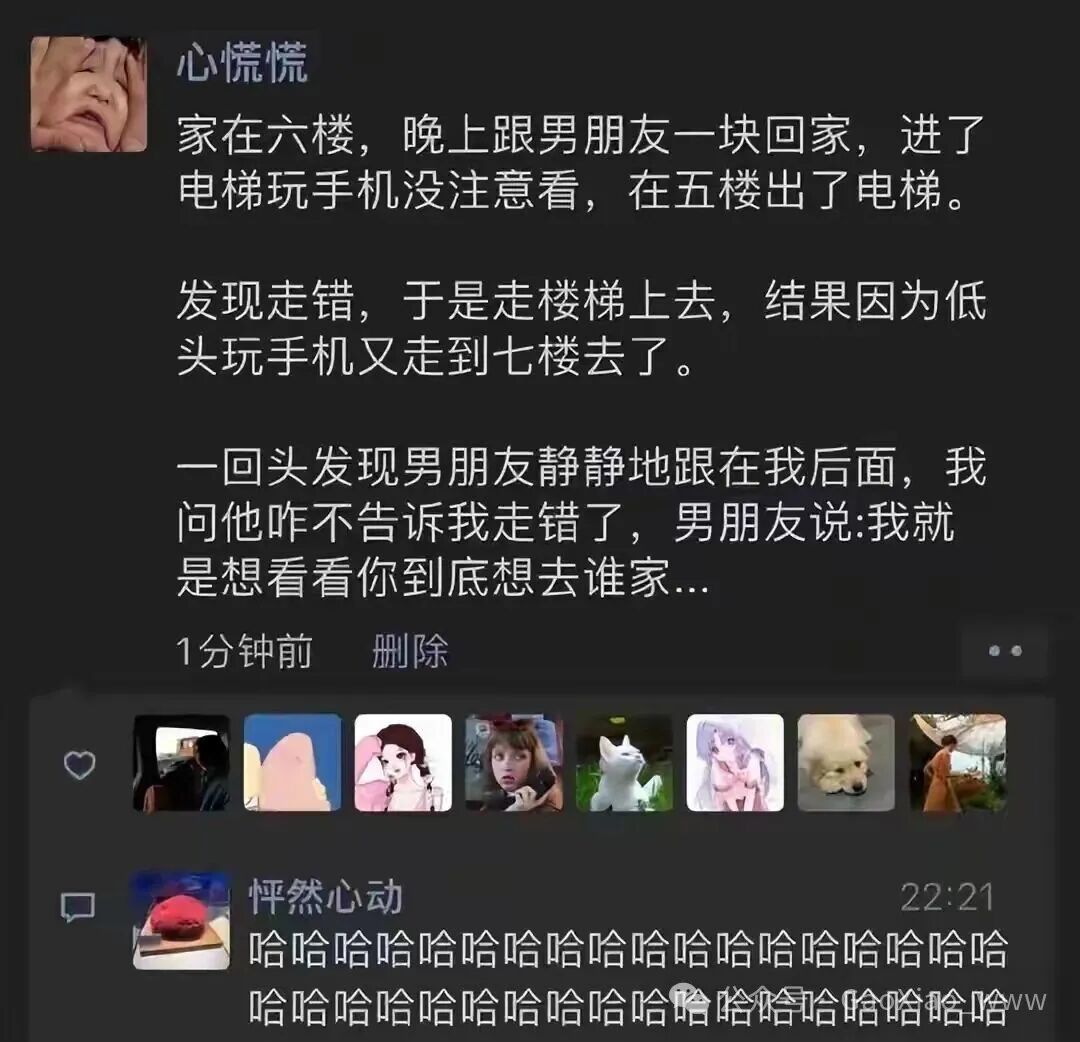The image size is (1080, 1042).
Task: Open liker avatar of person in car
Action: (x=181, y=762)
